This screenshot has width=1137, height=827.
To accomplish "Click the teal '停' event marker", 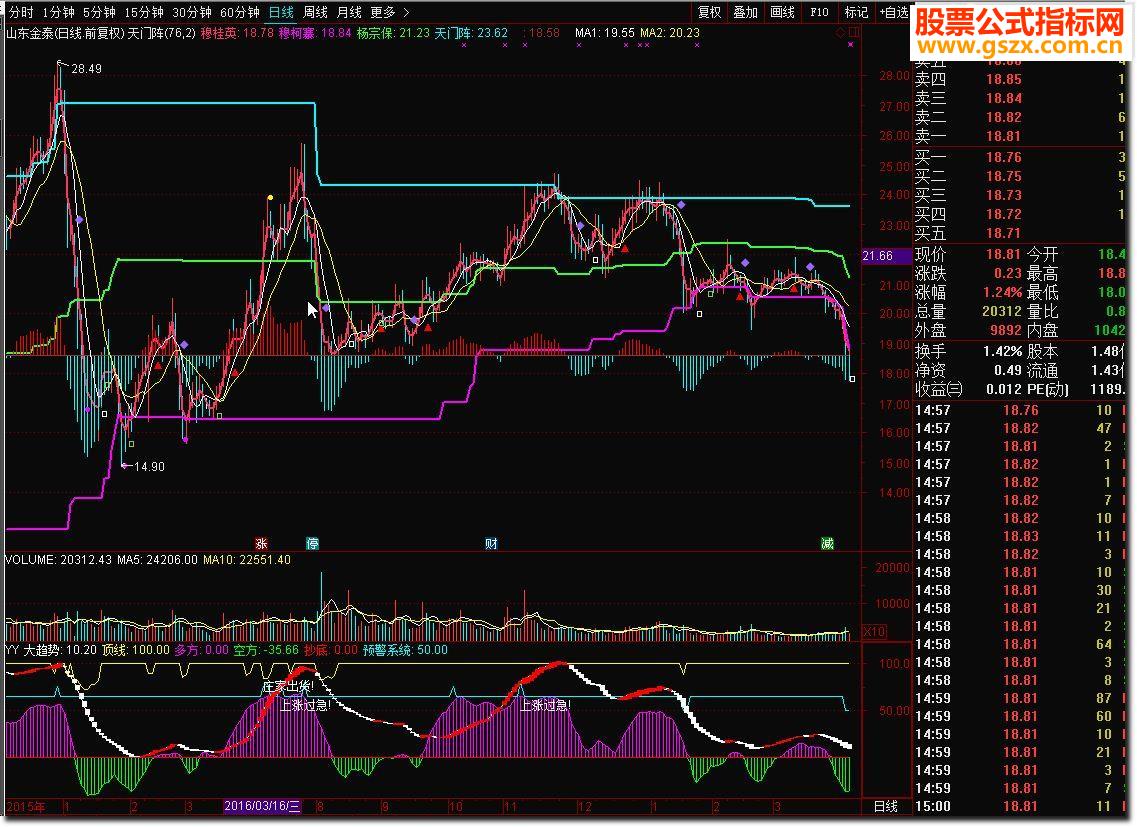I will click(x=313, y=543).
